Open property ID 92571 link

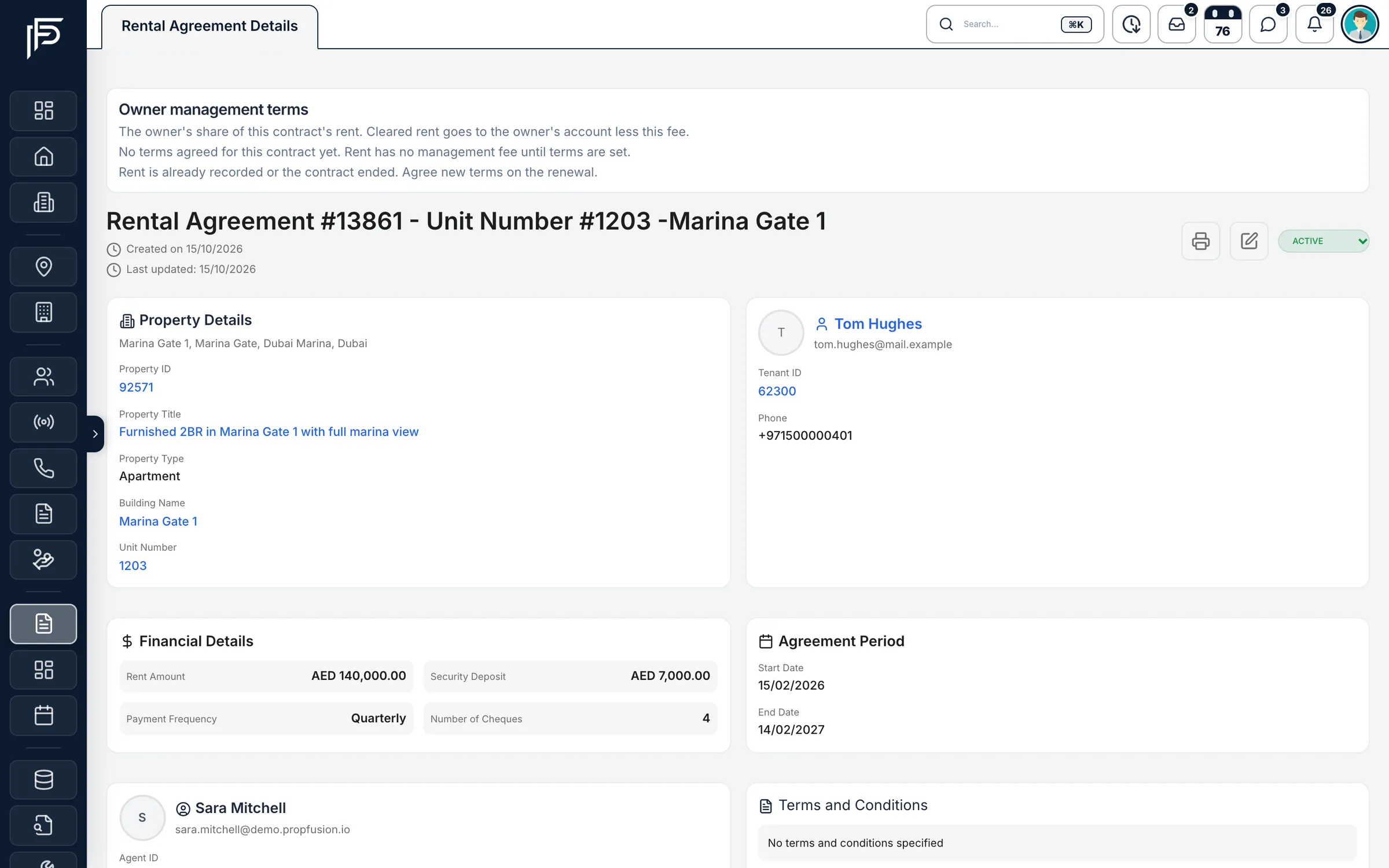[x=136, y=387]
